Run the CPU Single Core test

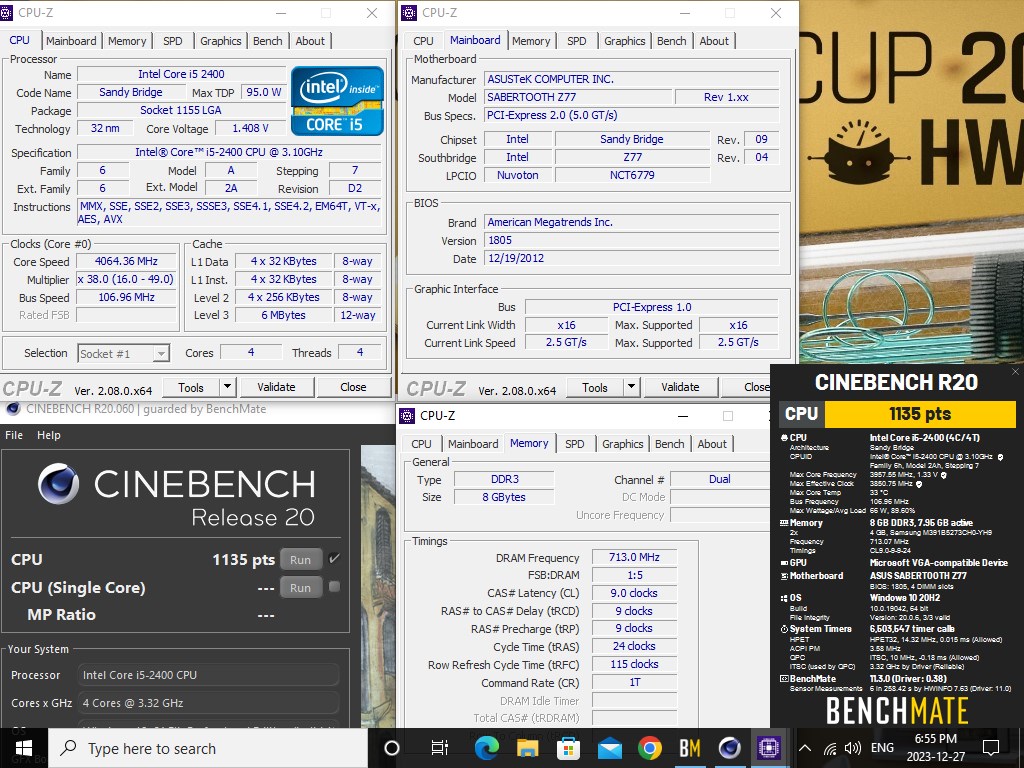pyautogui.click(x=300, y=588)
